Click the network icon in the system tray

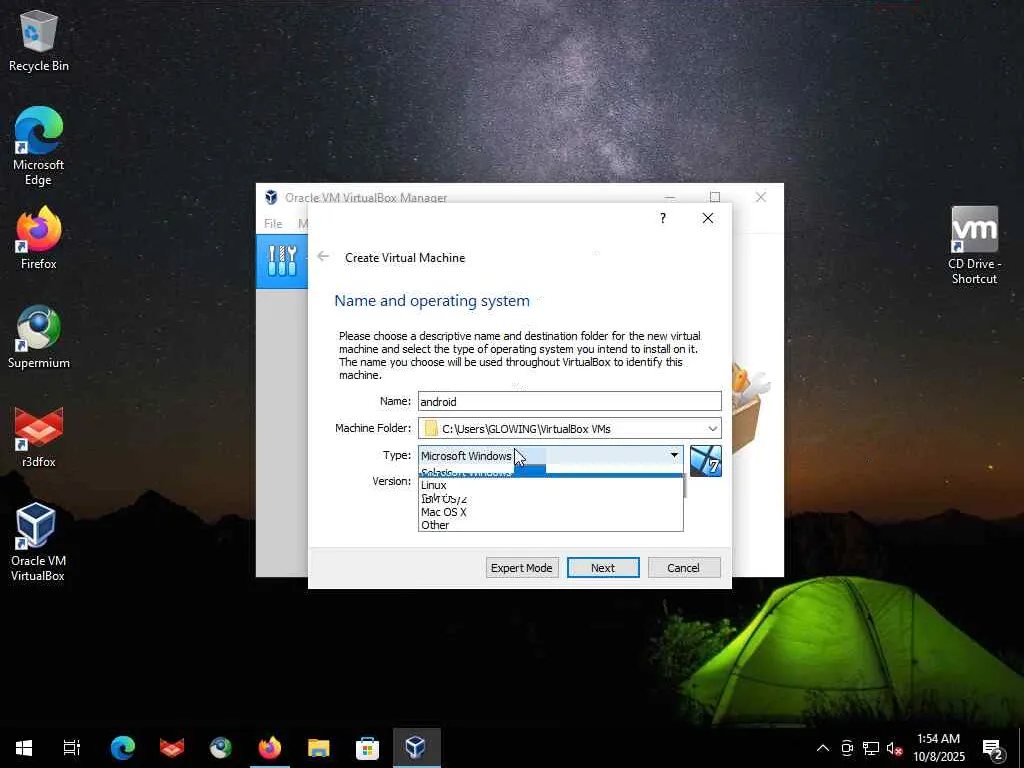871,748
